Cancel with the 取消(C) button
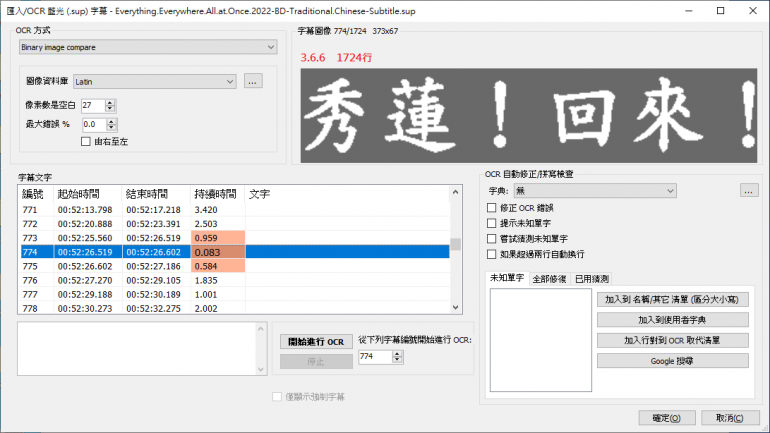The height and width of the screenshot is (433, 770). (730, 418)
